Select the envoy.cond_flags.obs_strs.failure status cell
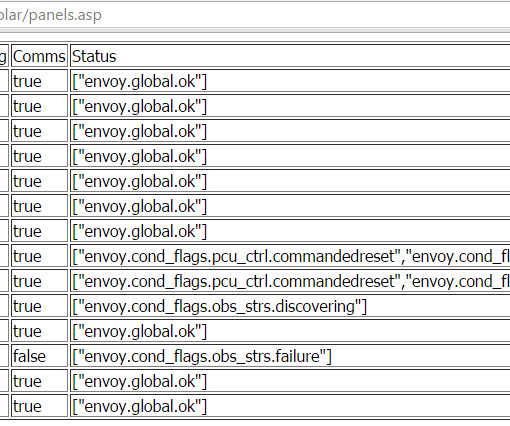 pos(290,356)
